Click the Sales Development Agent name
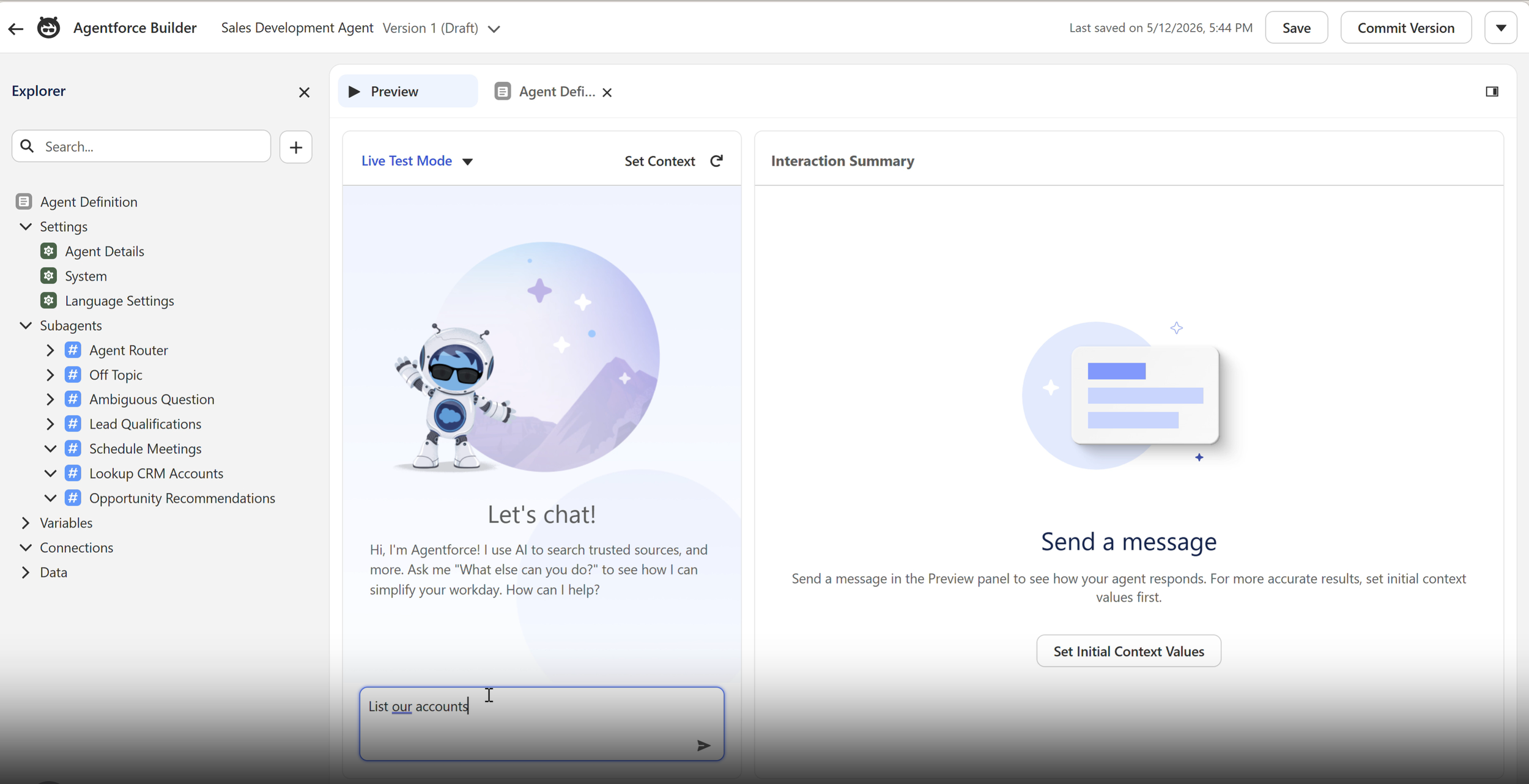The height and width of the screenshot is (784, 1529). point(297,28)
